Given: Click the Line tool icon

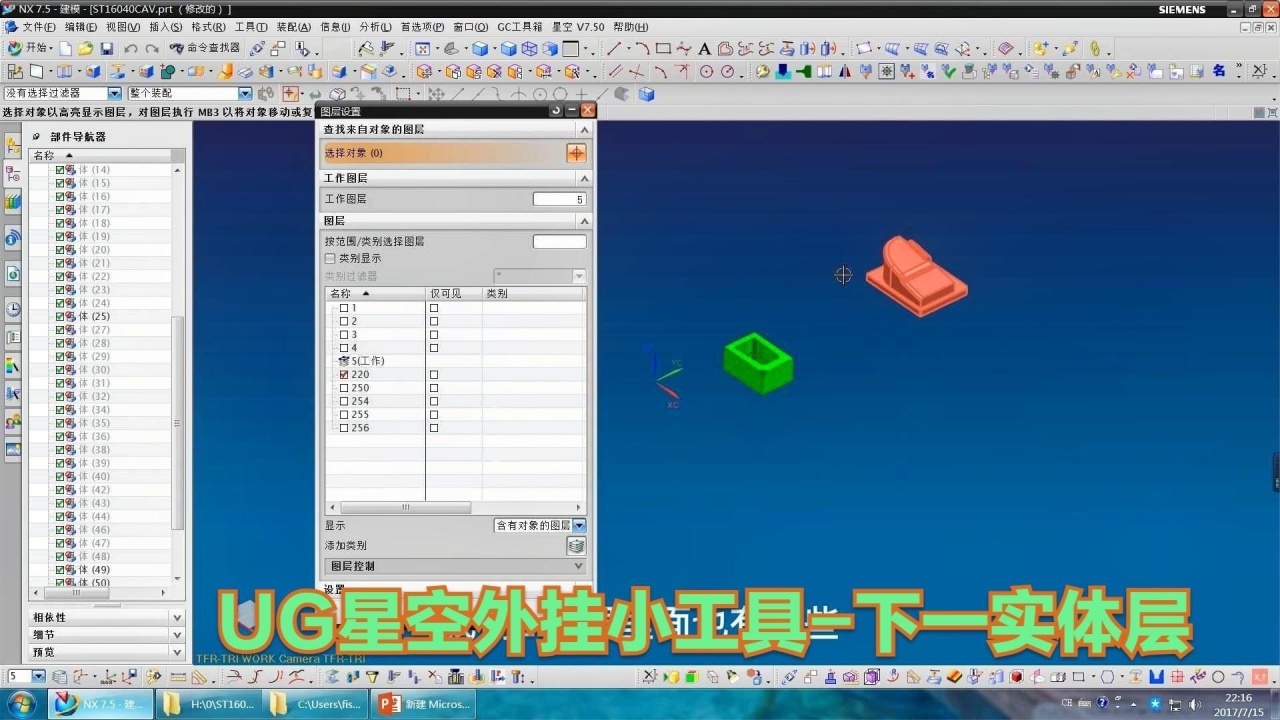Looking at the screenshot, I should (x=614, y=48).
